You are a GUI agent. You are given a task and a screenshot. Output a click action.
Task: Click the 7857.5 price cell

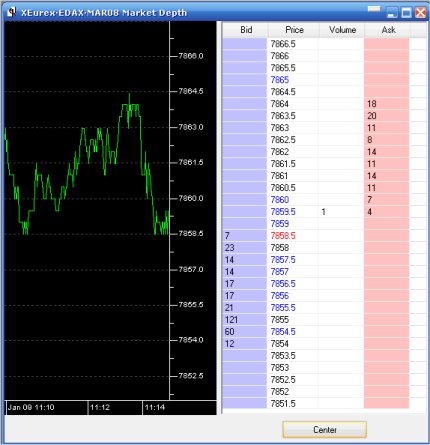[x=292, y=260]
